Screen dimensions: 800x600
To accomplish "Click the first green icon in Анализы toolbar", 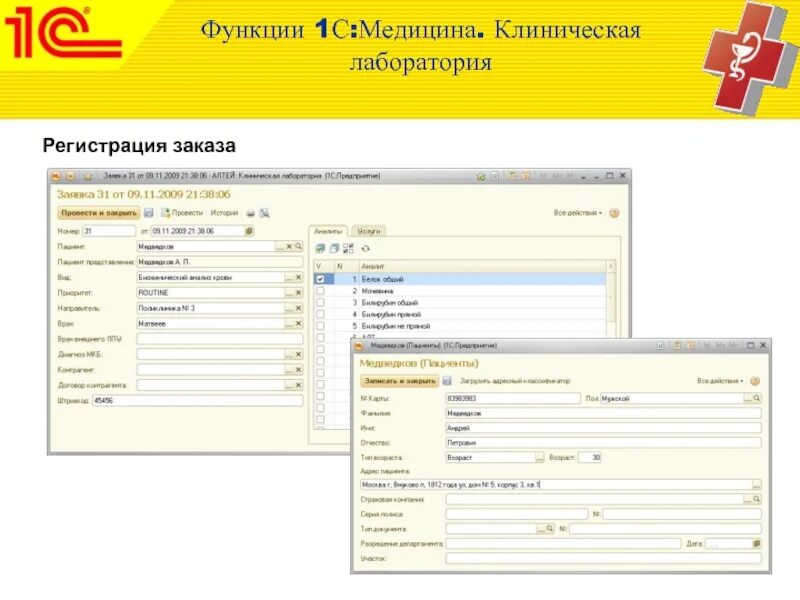I will pyautogui.click(x=320, y=248).
